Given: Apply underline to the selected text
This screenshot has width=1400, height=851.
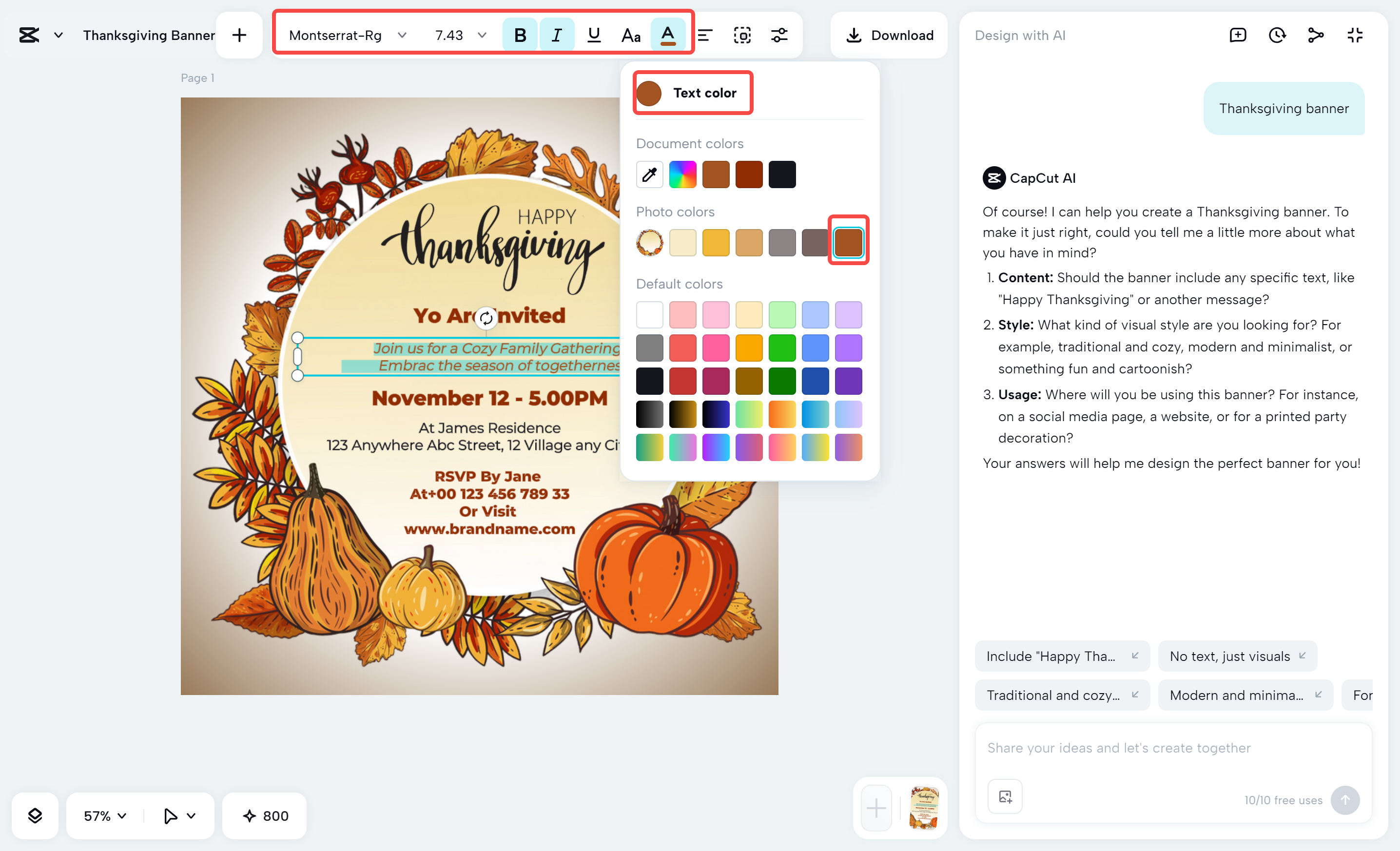Looking at the screenshot, I should 593,35.
